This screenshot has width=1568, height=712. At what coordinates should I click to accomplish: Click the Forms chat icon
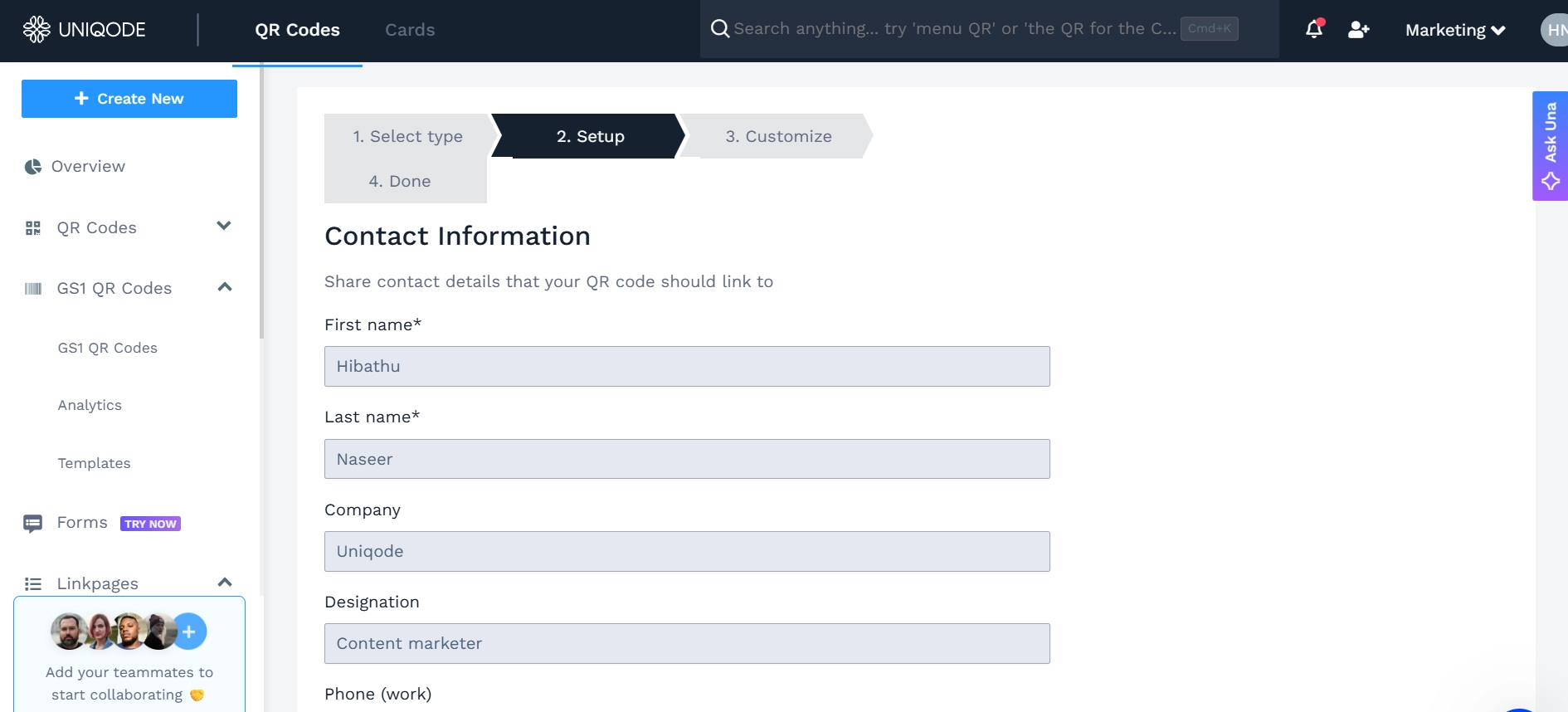click(33, 524)
